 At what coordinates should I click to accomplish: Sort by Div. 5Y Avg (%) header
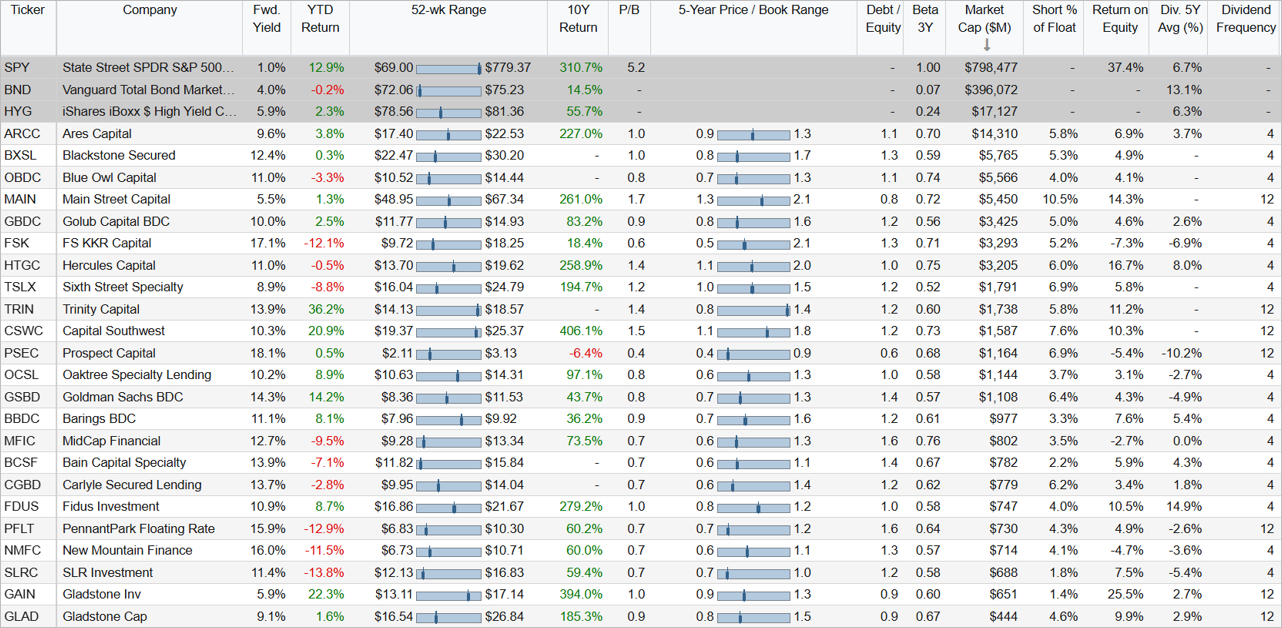[1180, 19]
